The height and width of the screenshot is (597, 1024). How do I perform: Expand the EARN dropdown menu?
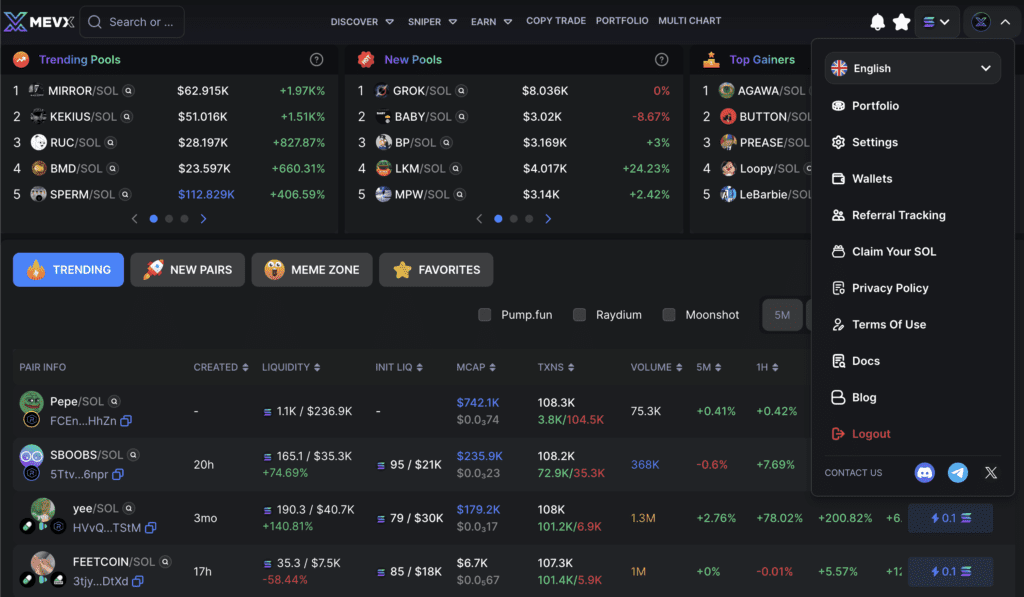[491, 22]
